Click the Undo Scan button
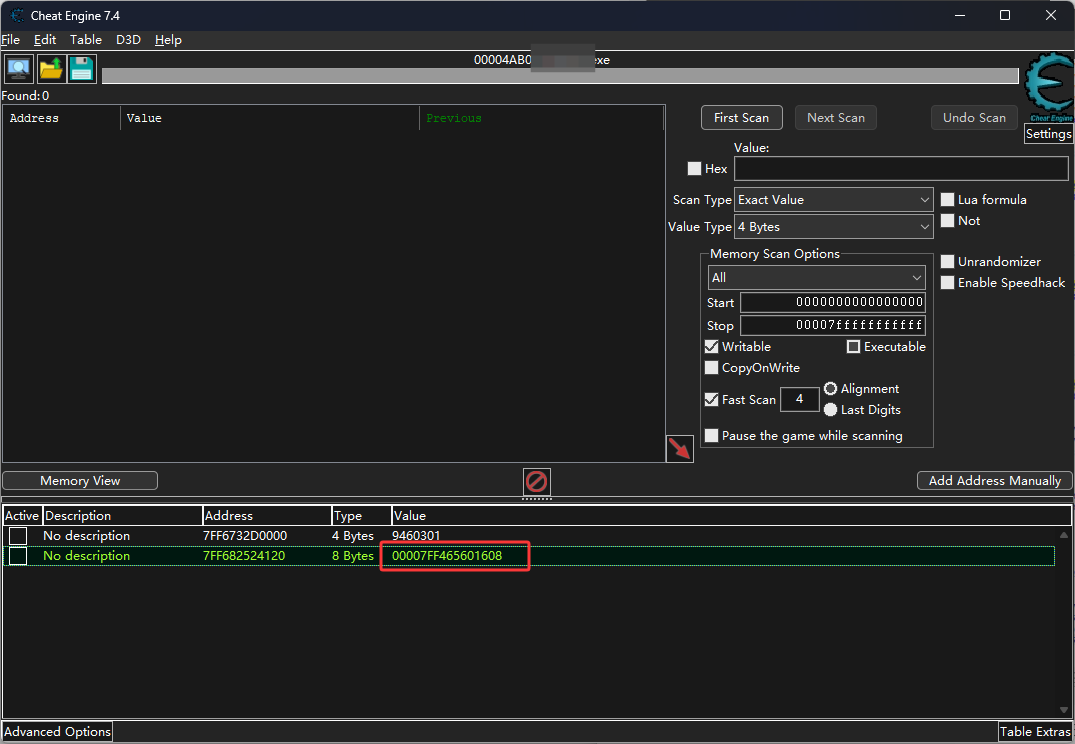Viewport: 1075px width, 744px height. coord(974,118)
